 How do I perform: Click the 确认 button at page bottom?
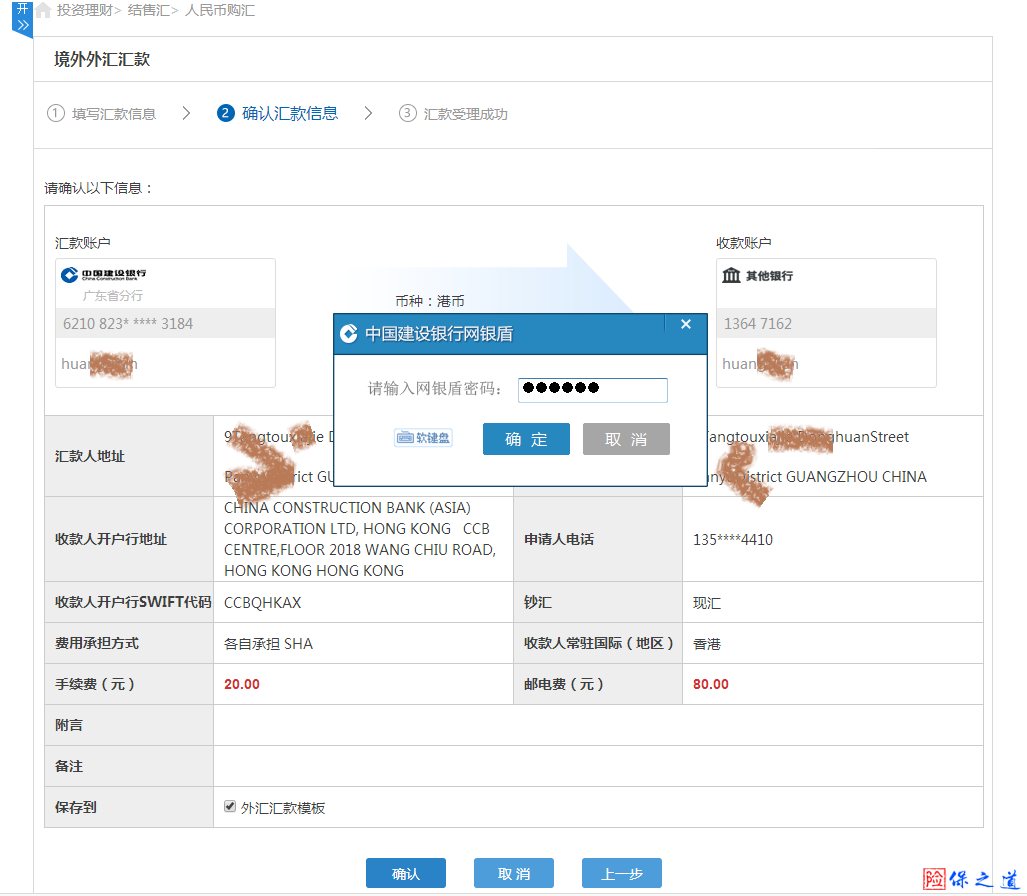click(406, 874)
